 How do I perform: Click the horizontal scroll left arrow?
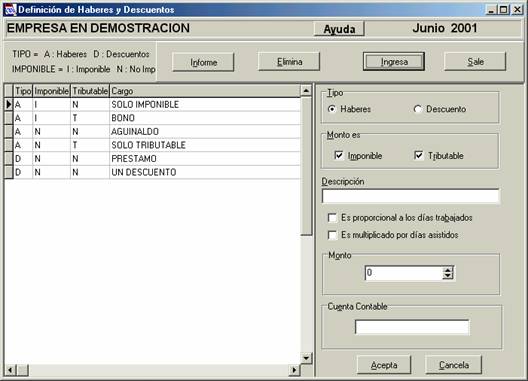(x=10, y=370)
